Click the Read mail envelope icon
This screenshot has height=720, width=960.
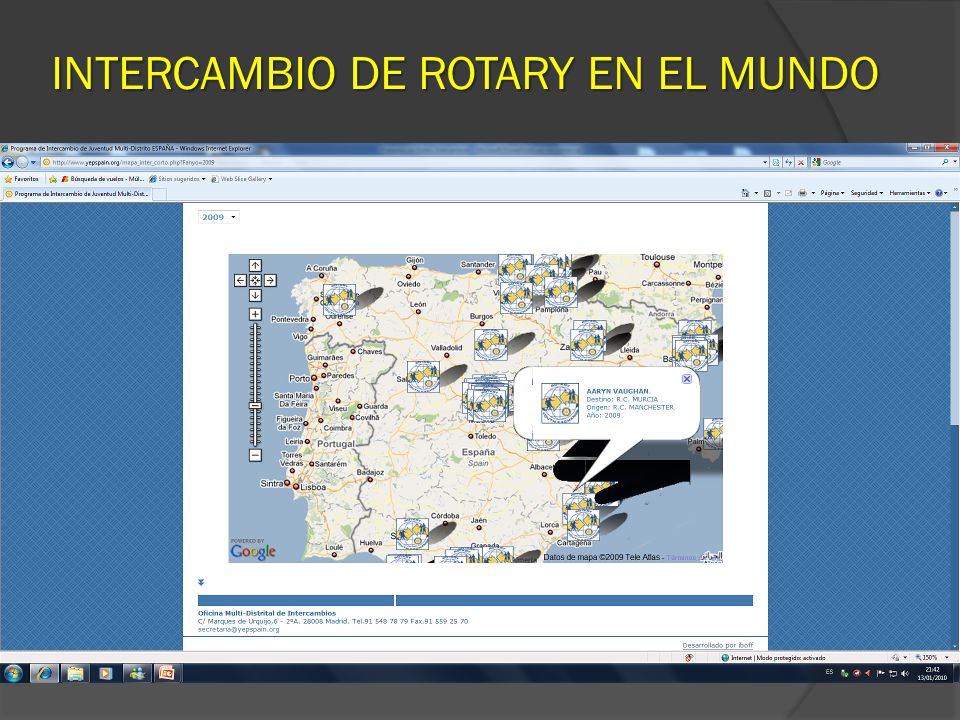coord(789,193)
